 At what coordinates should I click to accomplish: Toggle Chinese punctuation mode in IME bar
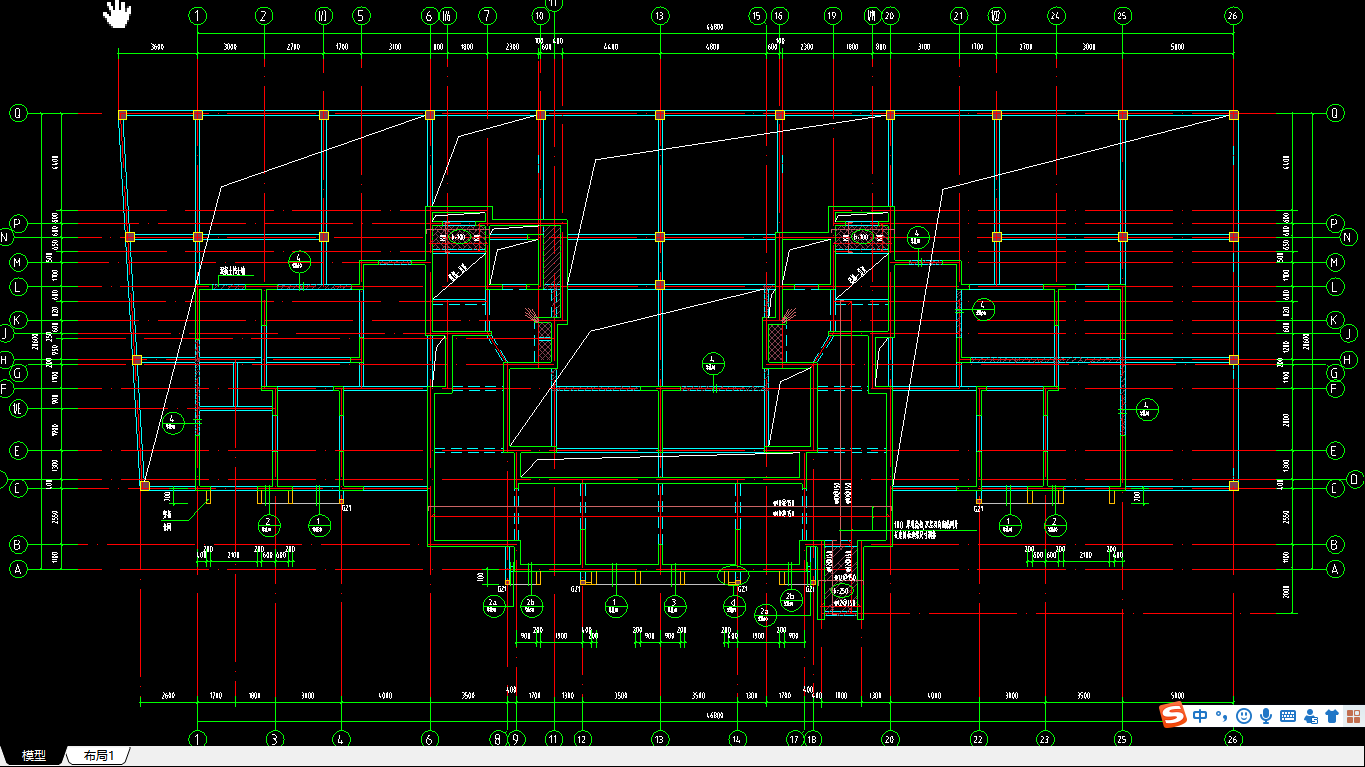1221,716
